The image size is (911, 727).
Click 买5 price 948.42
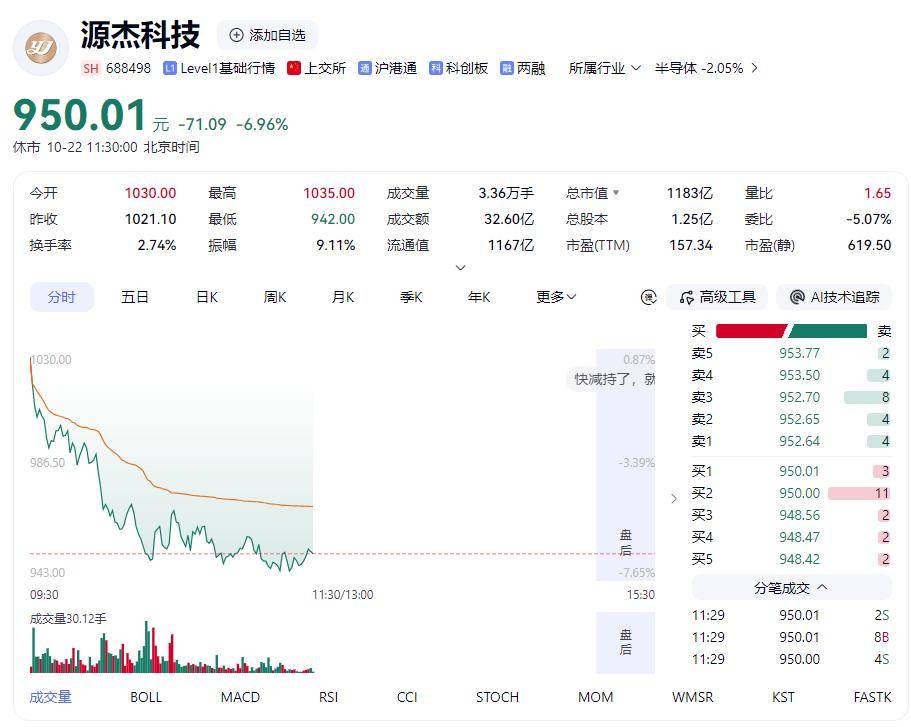click(x=799, y=559)
